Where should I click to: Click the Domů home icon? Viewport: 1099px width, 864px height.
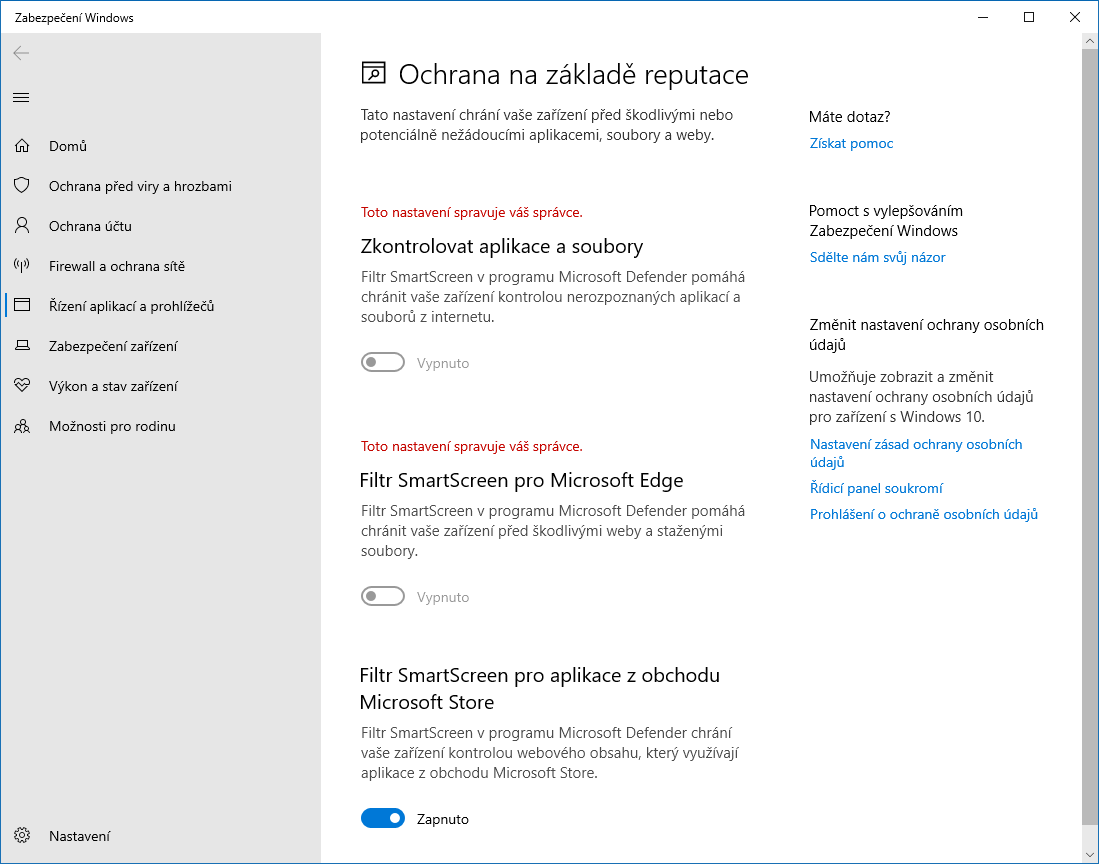coord(22,146)
